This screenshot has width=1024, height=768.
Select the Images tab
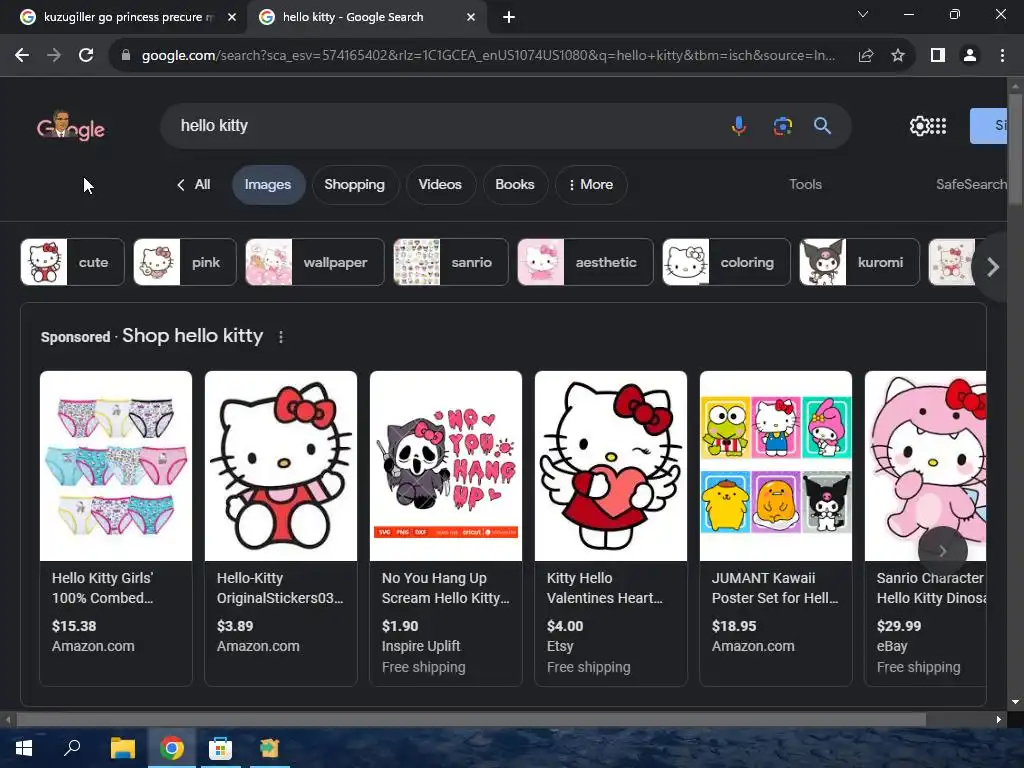[268, 185]
